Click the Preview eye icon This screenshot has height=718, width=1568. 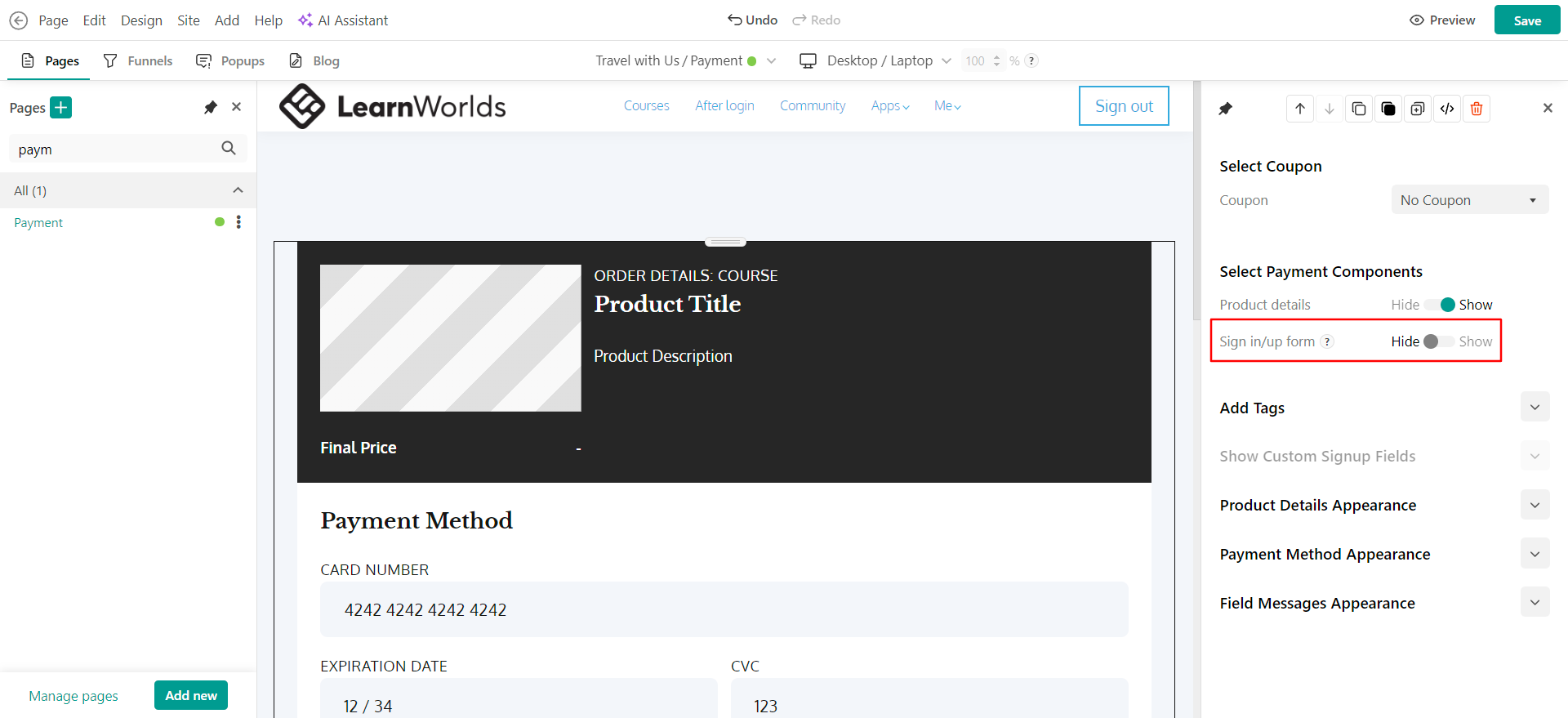tap(1417, 20)
